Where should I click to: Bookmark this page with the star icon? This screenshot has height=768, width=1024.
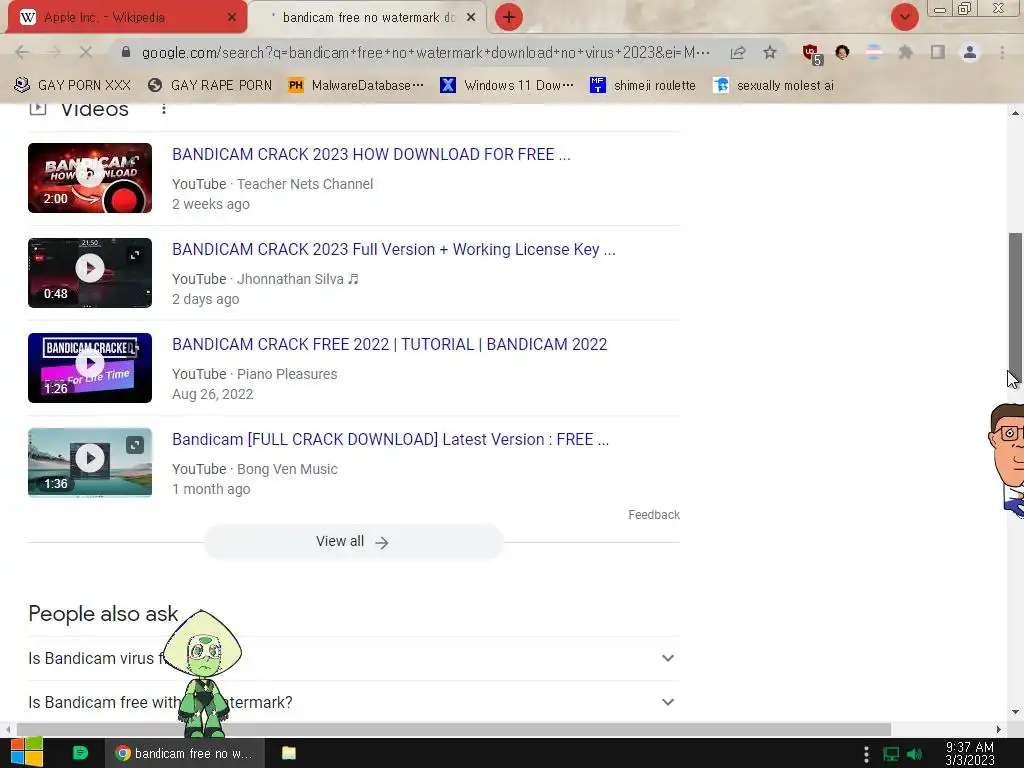(770, 52)
